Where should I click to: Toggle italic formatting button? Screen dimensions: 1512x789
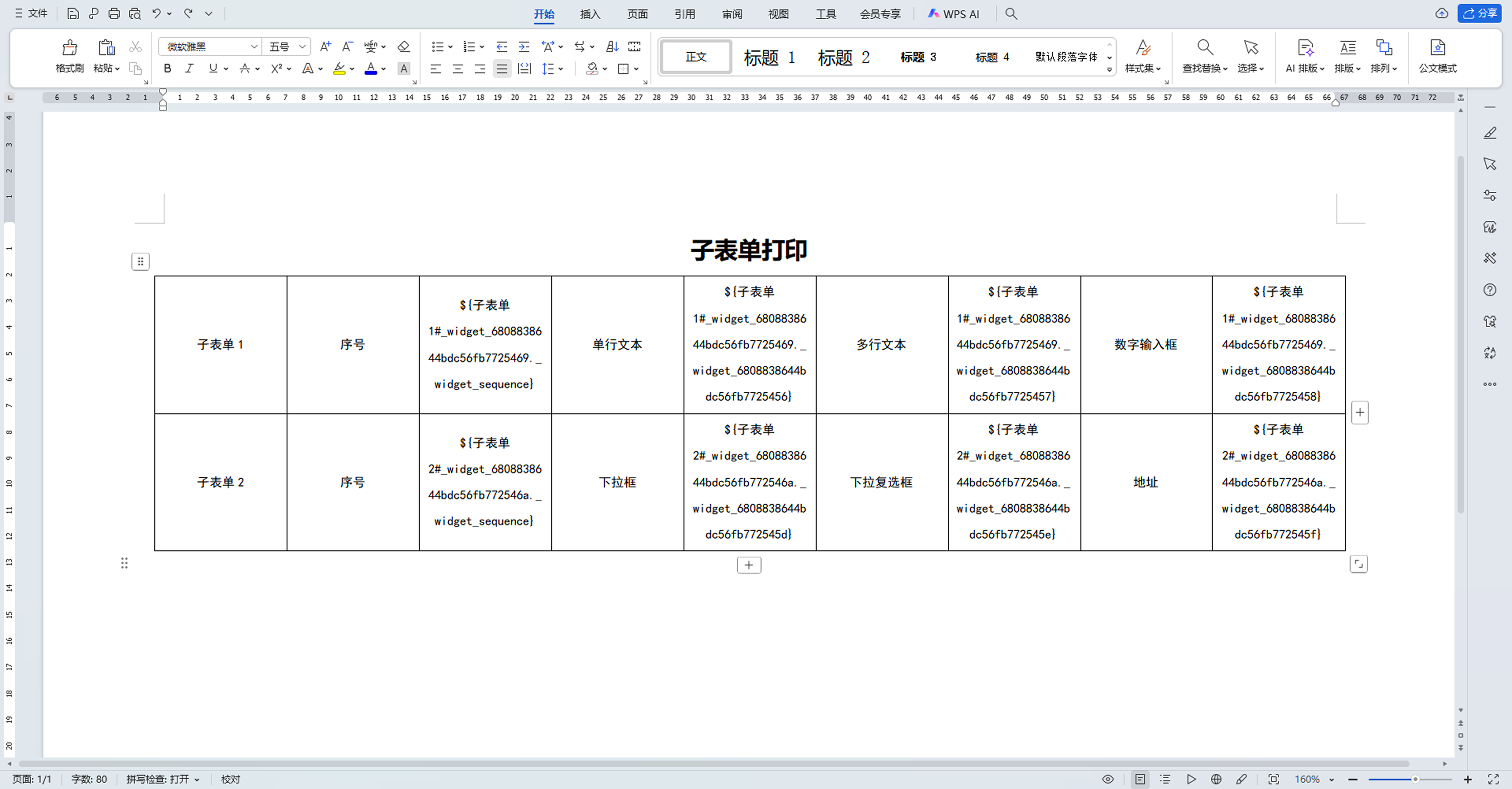tap(189, 69)
